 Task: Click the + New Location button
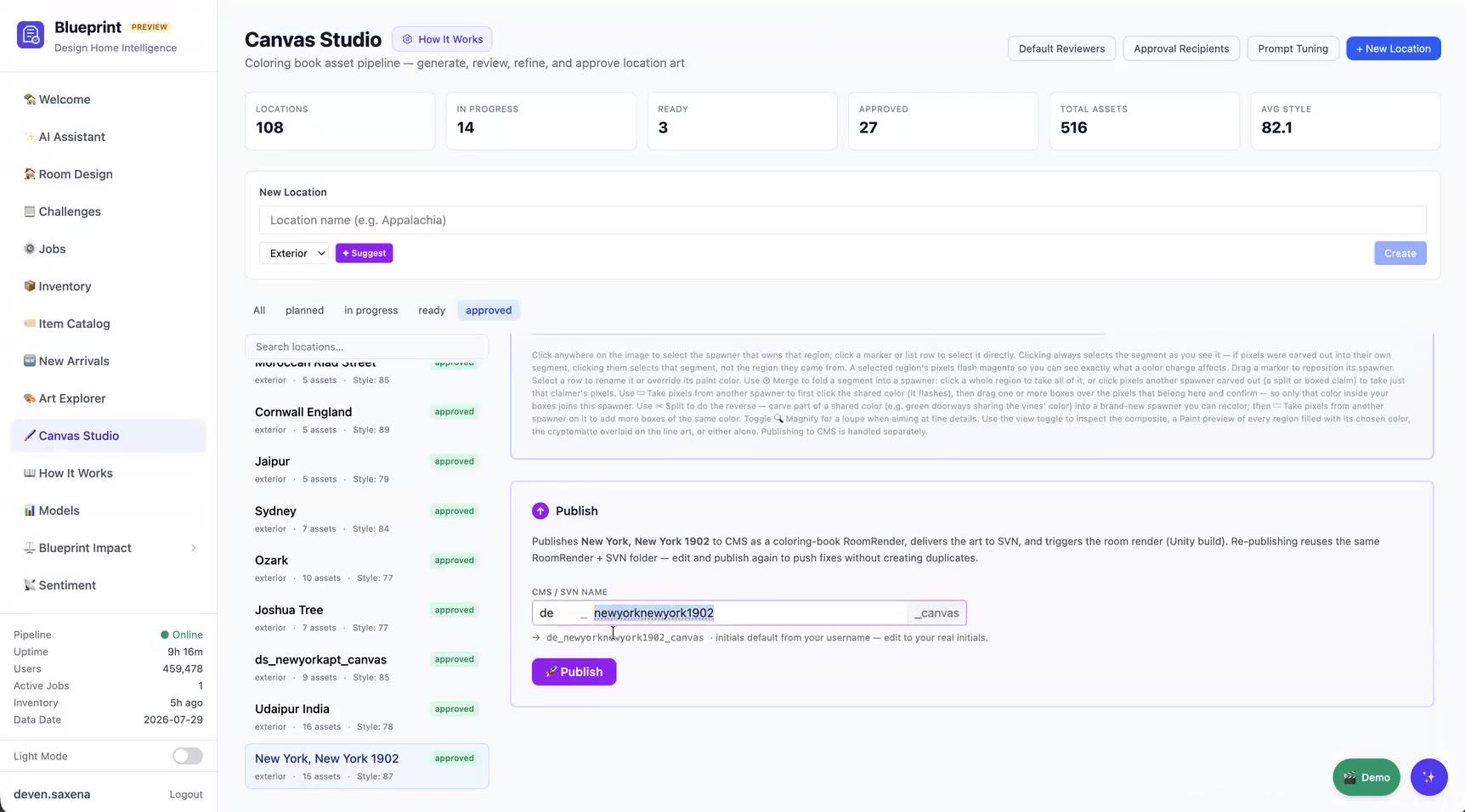1393,48
